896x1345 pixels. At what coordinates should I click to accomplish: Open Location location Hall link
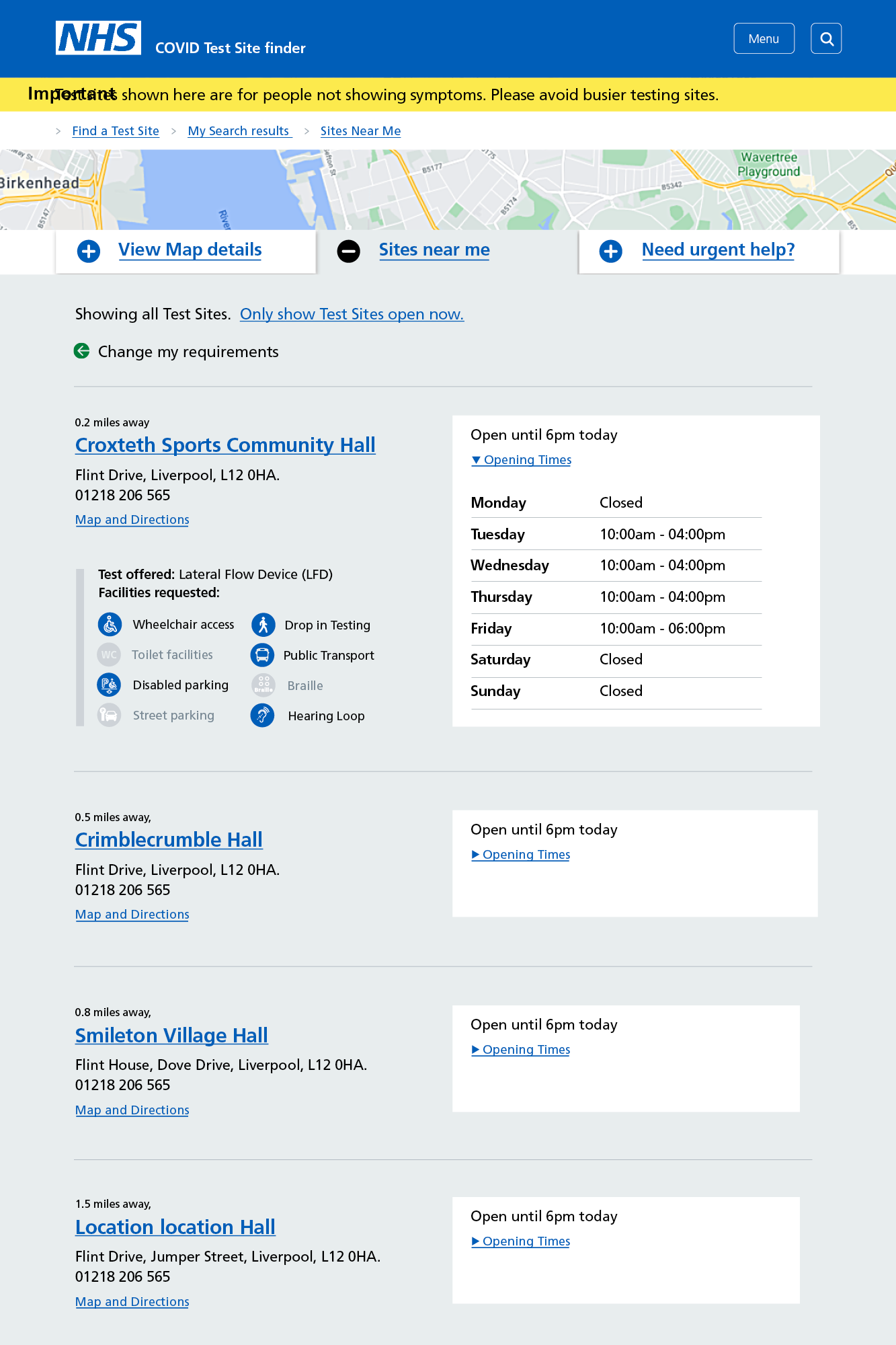pyautogui.click(x=175, y=1227)
